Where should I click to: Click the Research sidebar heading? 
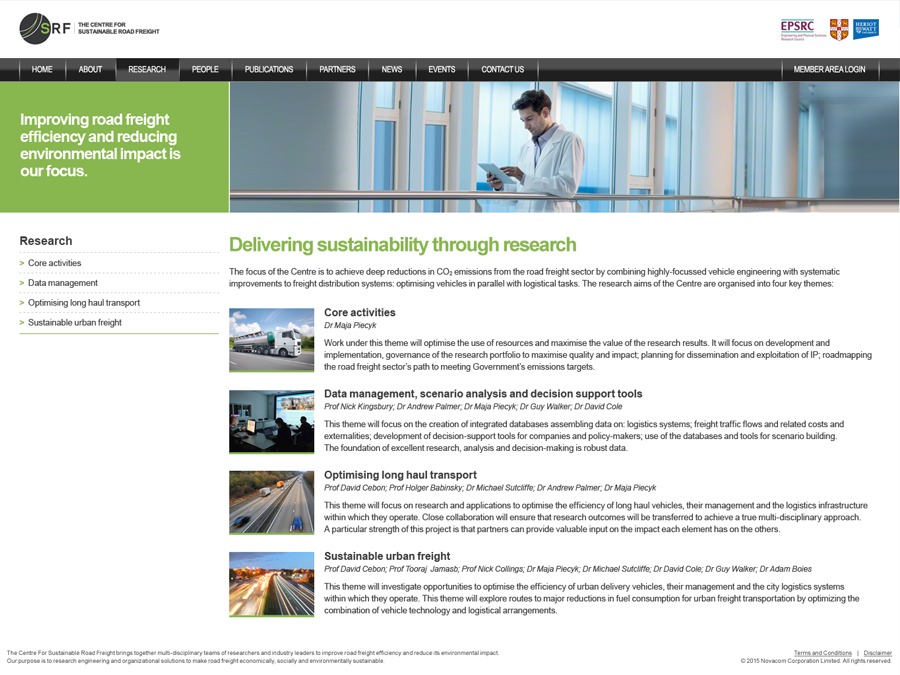tap(46, 241)
